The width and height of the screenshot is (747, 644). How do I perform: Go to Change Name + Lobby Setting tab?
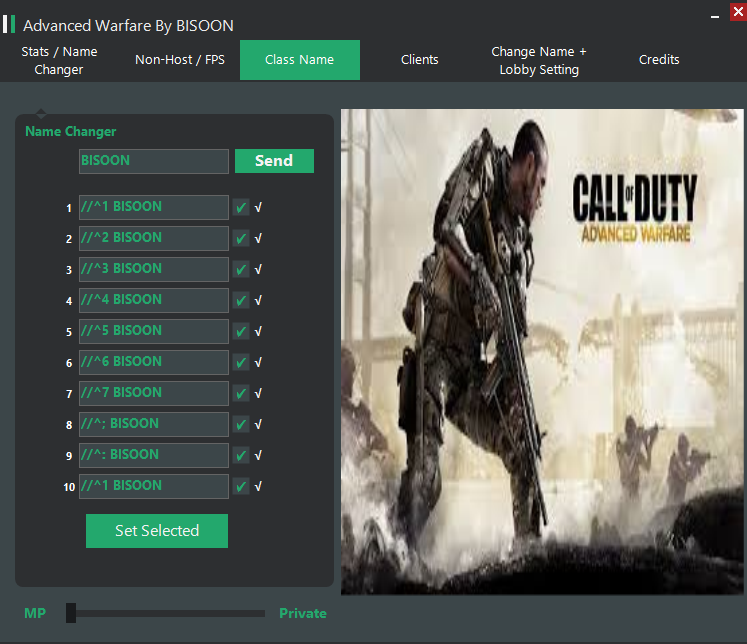coord(539,60)
